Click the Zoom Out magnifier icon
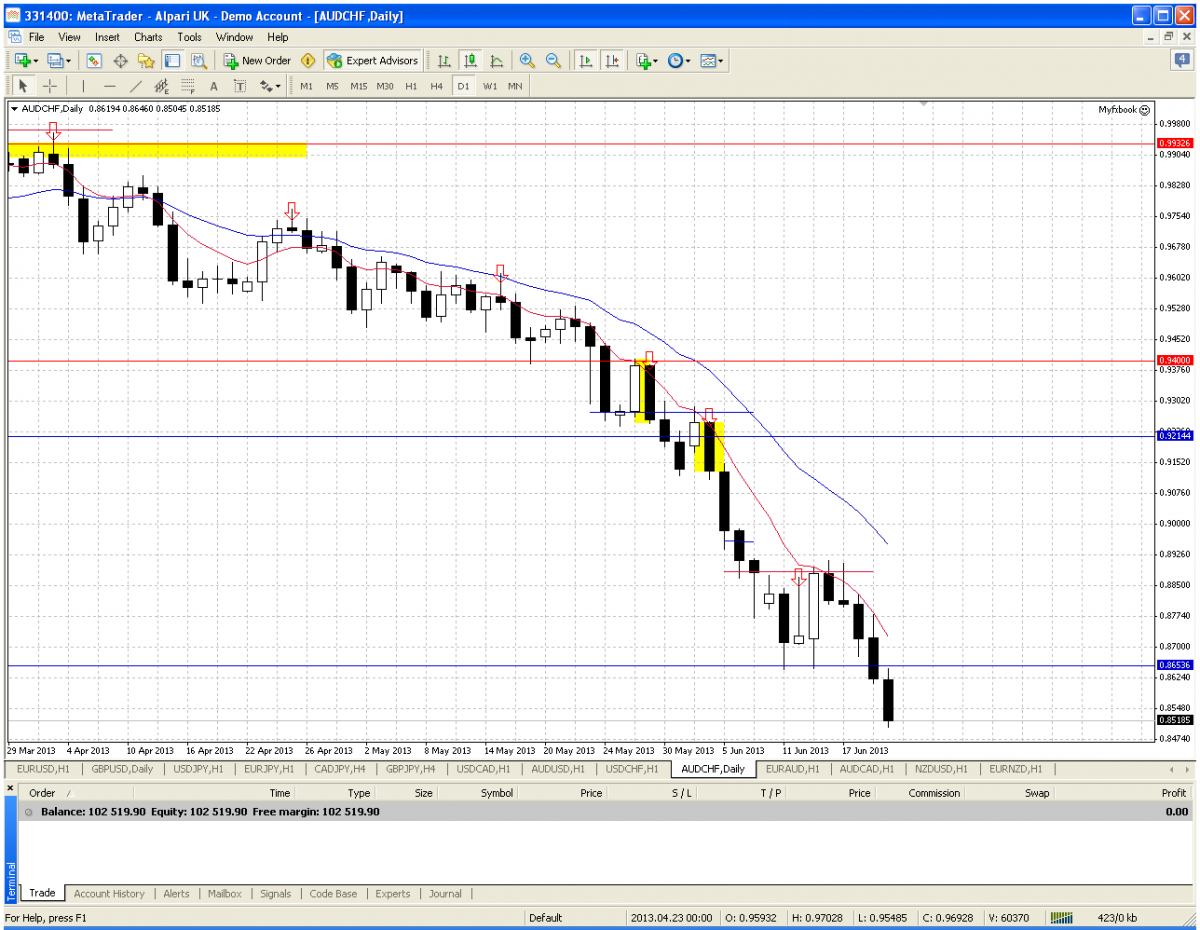This screenshot has height=930, width=1200. [x=553, y=61]
